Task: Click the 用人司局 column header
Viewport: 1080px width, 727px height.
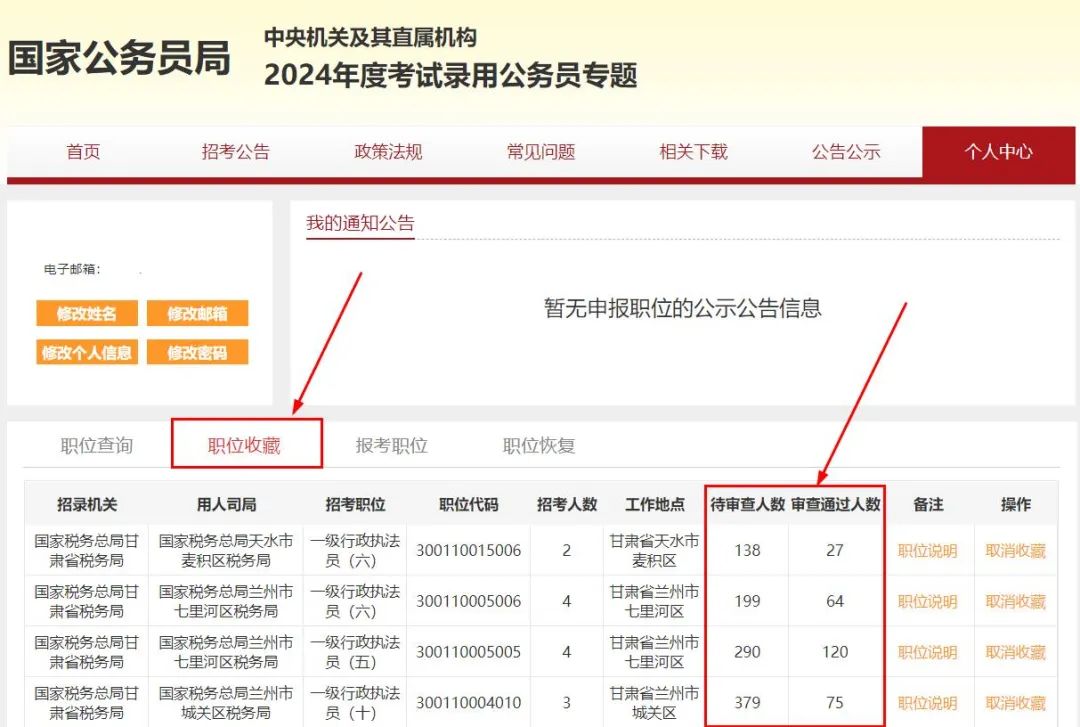Action: (x=226, y=504)
